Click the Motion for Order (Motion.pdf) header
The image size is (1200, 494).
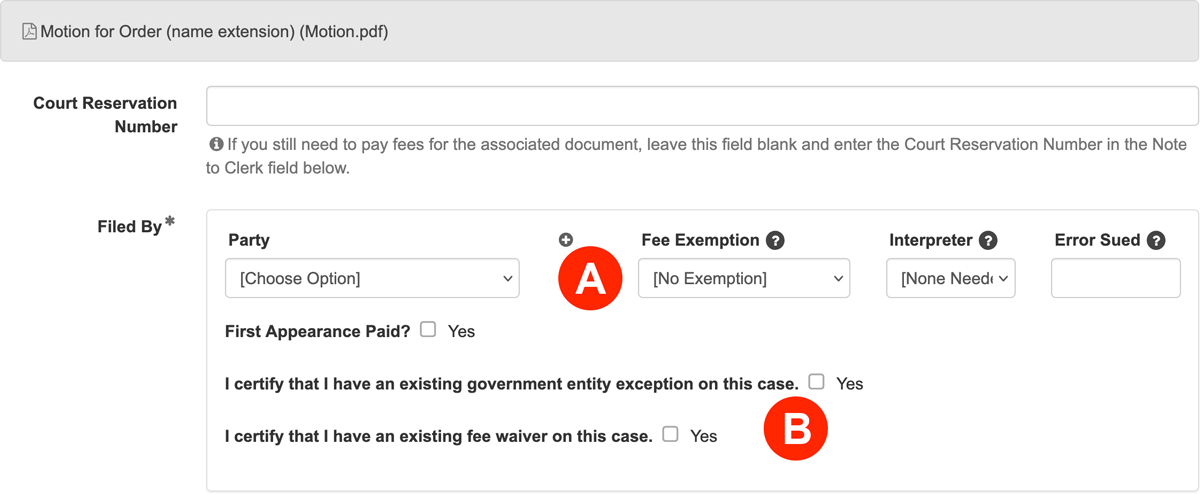click(214, 32)
